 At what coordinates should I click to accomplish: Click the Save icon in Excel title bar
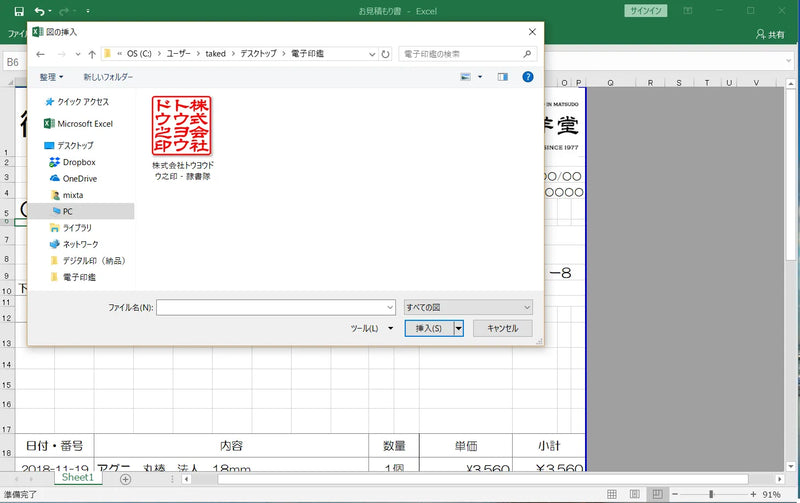pyautogui.click(x=19, y=11)
